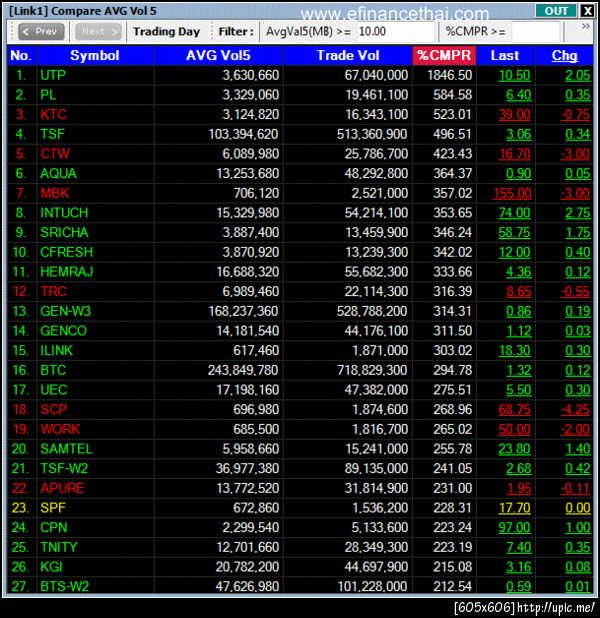This screenshot has width=600, height=618.
Task: Select the SPF symbol
Action: coord(52,508)
